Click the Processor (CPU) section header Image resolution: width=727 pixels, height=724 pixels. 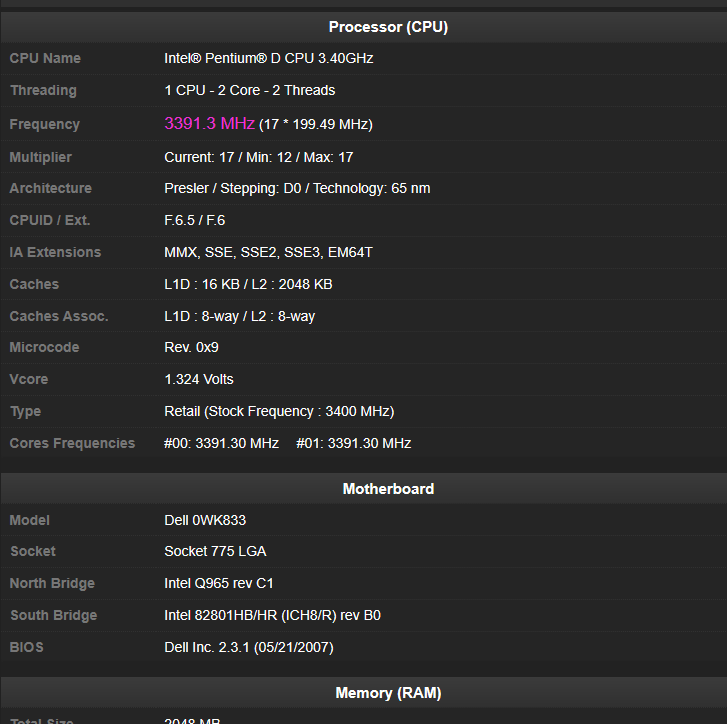pos(388,27)
